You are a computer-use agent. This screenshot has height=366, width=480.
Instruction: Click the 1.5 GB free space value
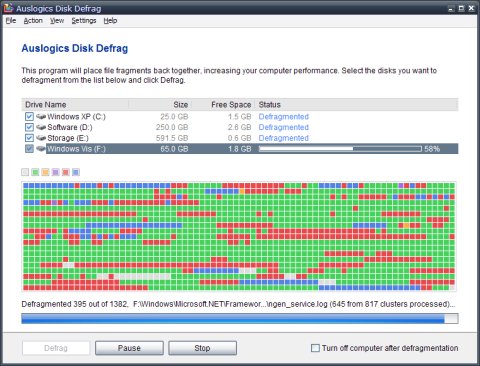pyautogui.click(x=240, y=116)
